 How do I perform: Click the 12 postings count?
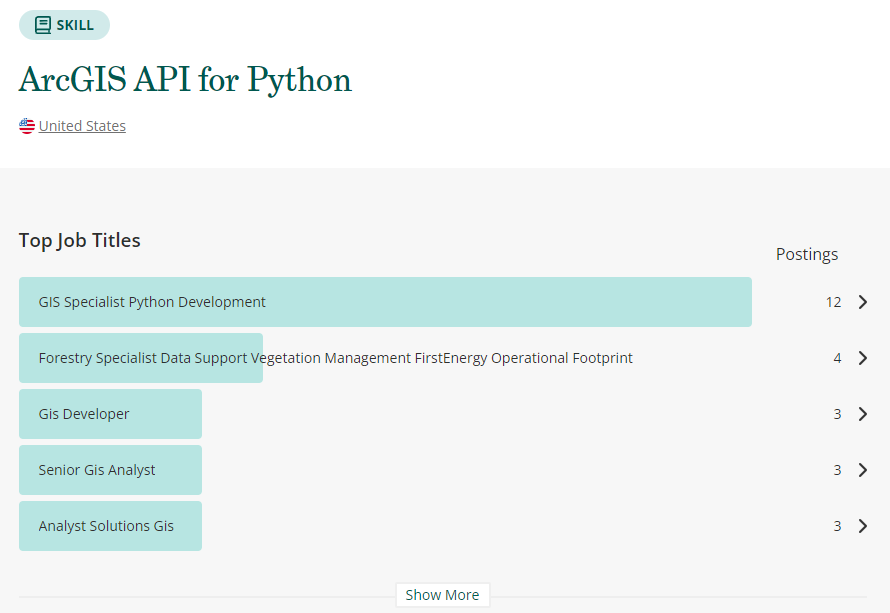pyautogui.click(x=833, y=302)
